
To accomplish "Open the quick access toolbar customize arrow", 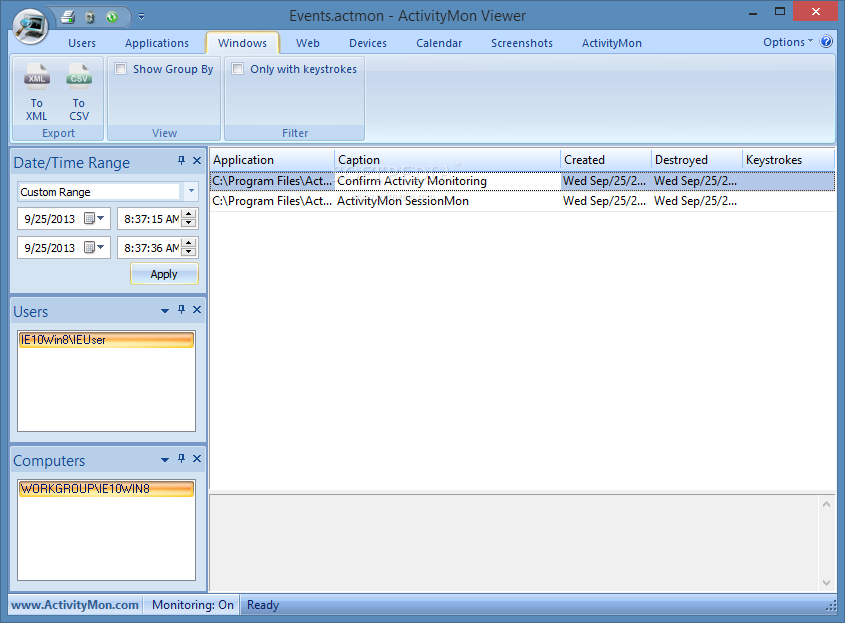I will pyautogui.click(x=141, y=17).
